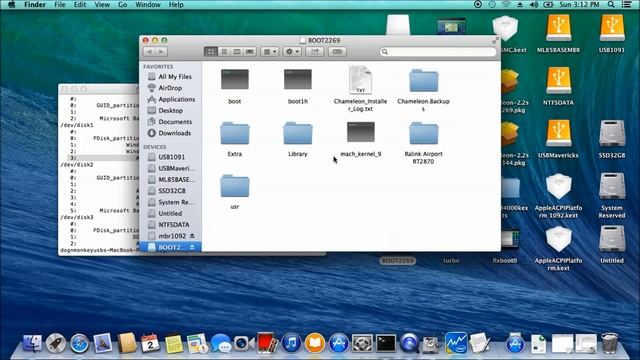This screenshot has height=360, width=640.
Task: Go back in Finder history
Action: (x=149, y=52)
